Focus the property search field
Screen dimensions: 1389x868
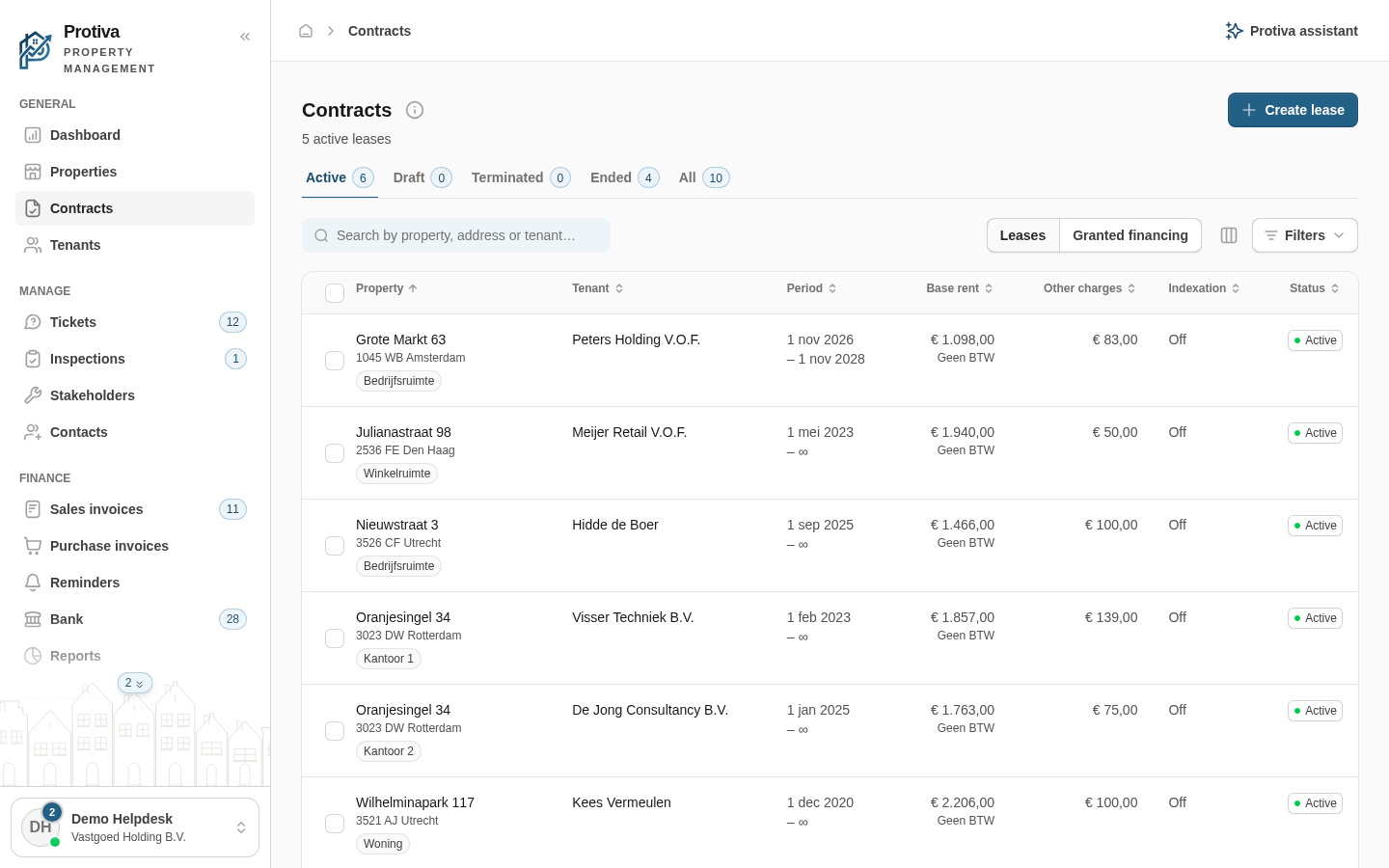456,235
